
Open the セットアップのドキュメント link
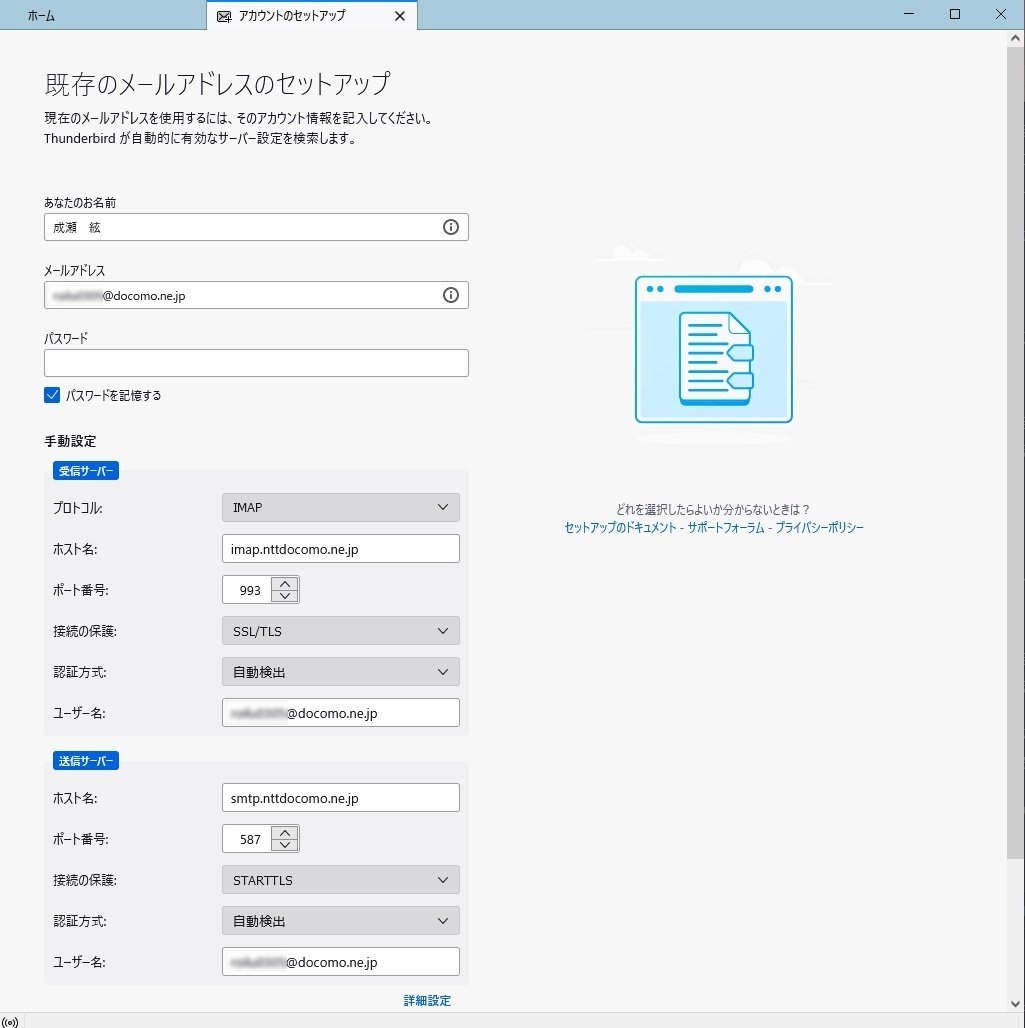(620, 527)
